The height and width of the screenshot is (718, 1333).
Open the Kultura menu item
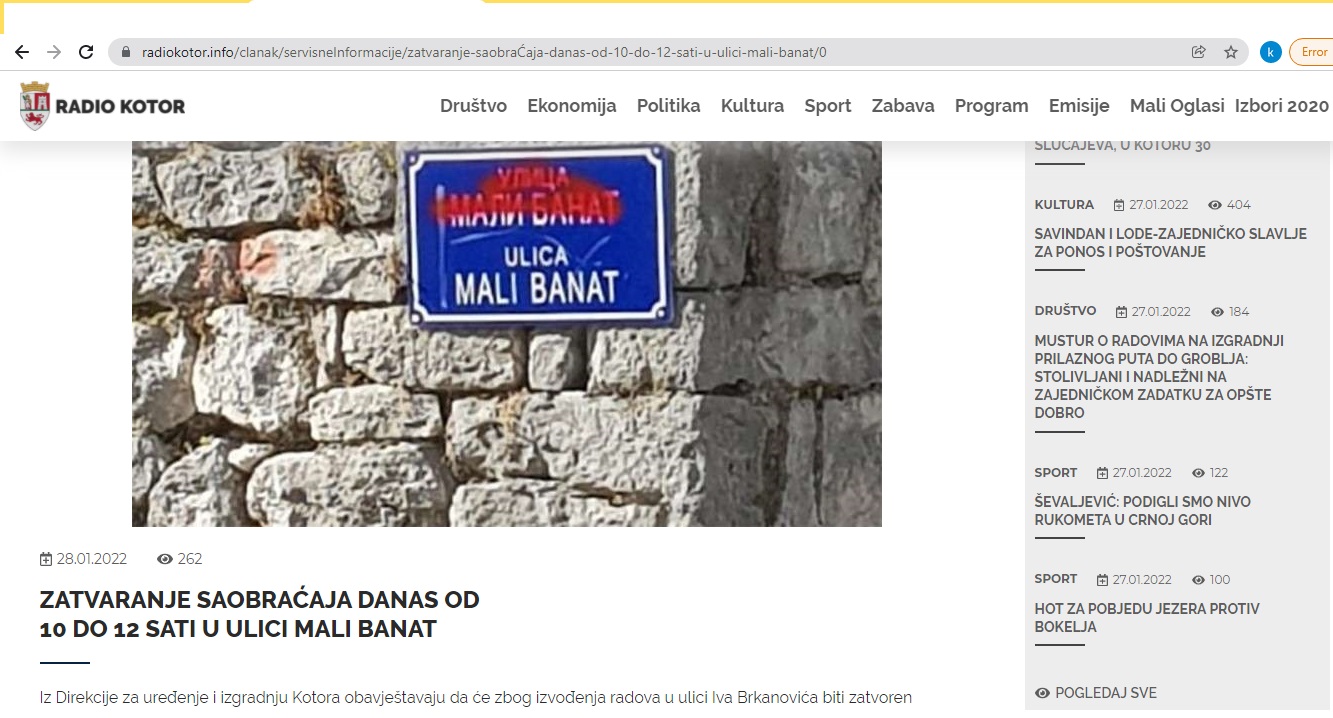752,106
